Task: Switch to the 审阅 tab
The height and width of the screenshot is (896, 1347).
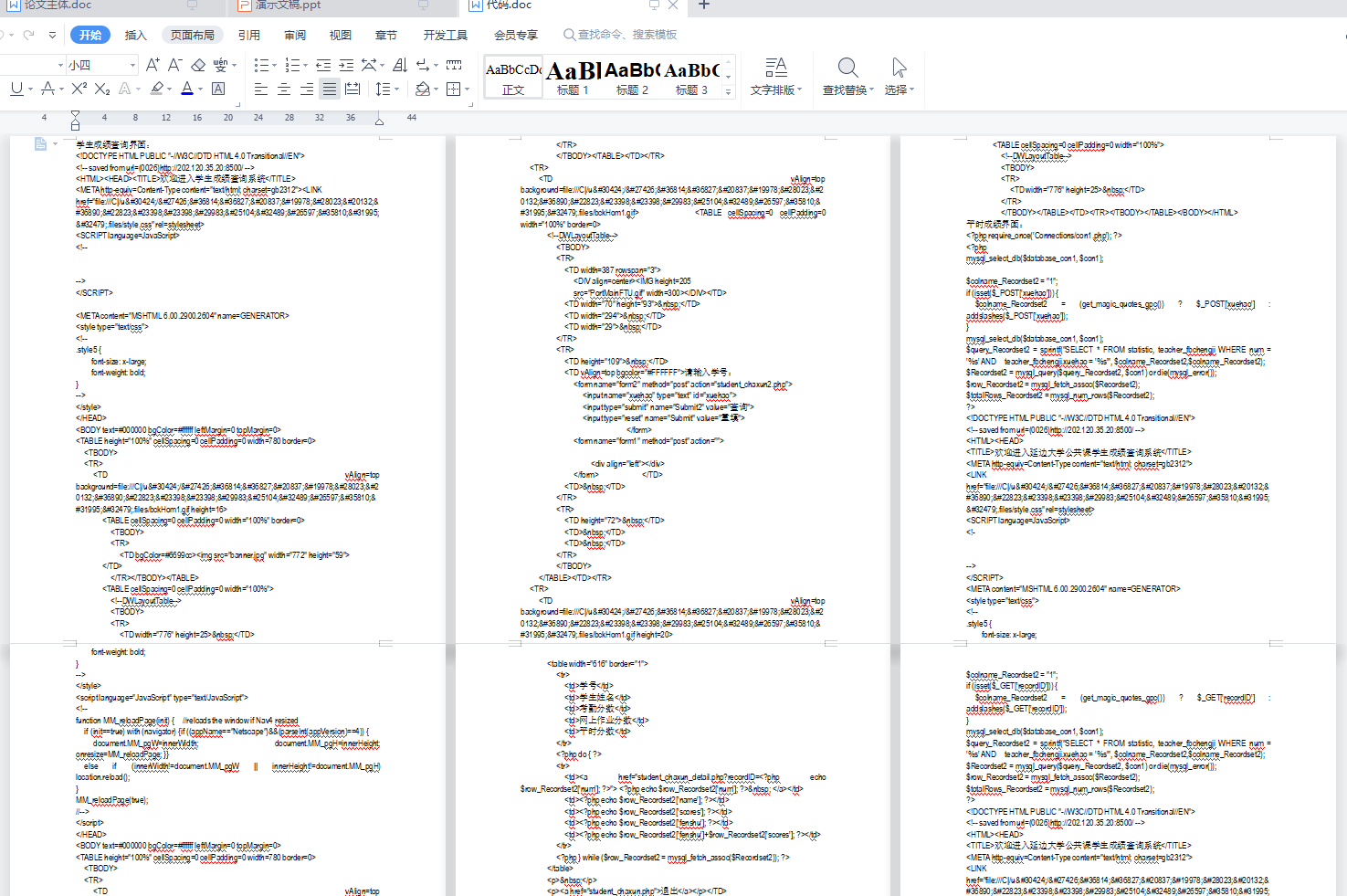Action: point(295,35)
